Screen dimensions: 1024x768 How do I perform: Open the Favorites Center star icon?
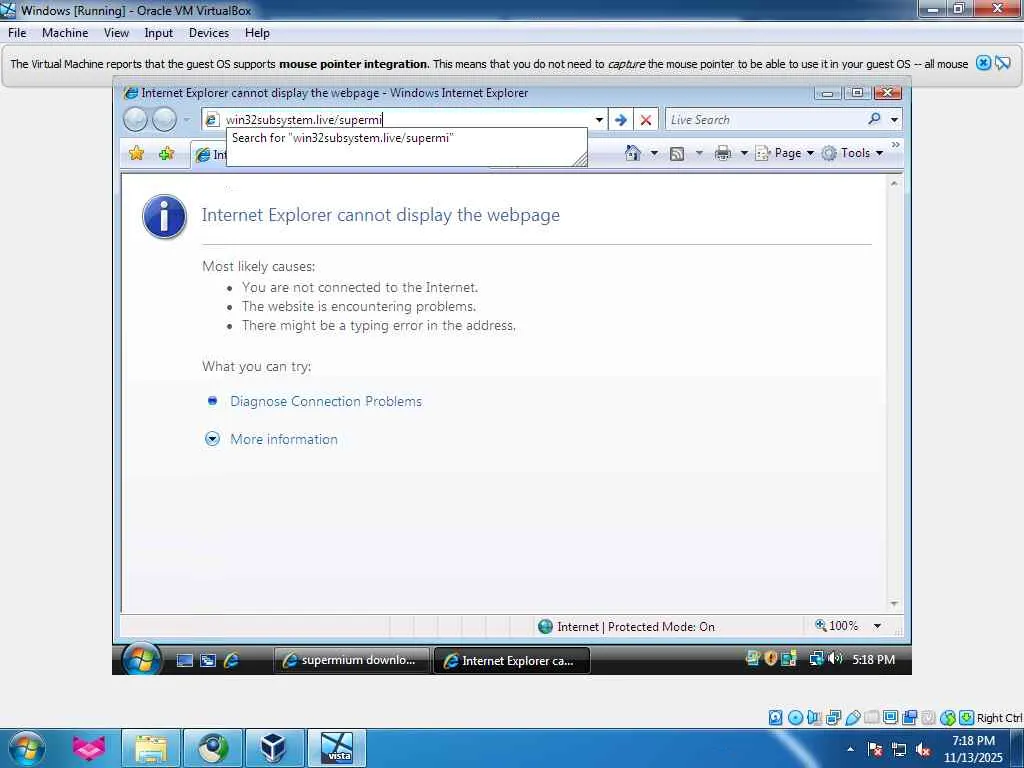pyautogui.click(x=136, y=153)
